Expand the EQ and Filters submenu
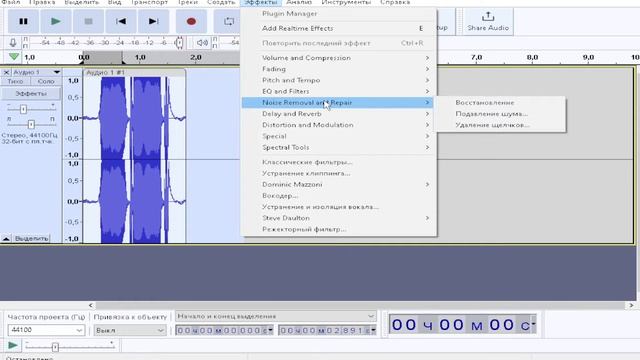 339,91
